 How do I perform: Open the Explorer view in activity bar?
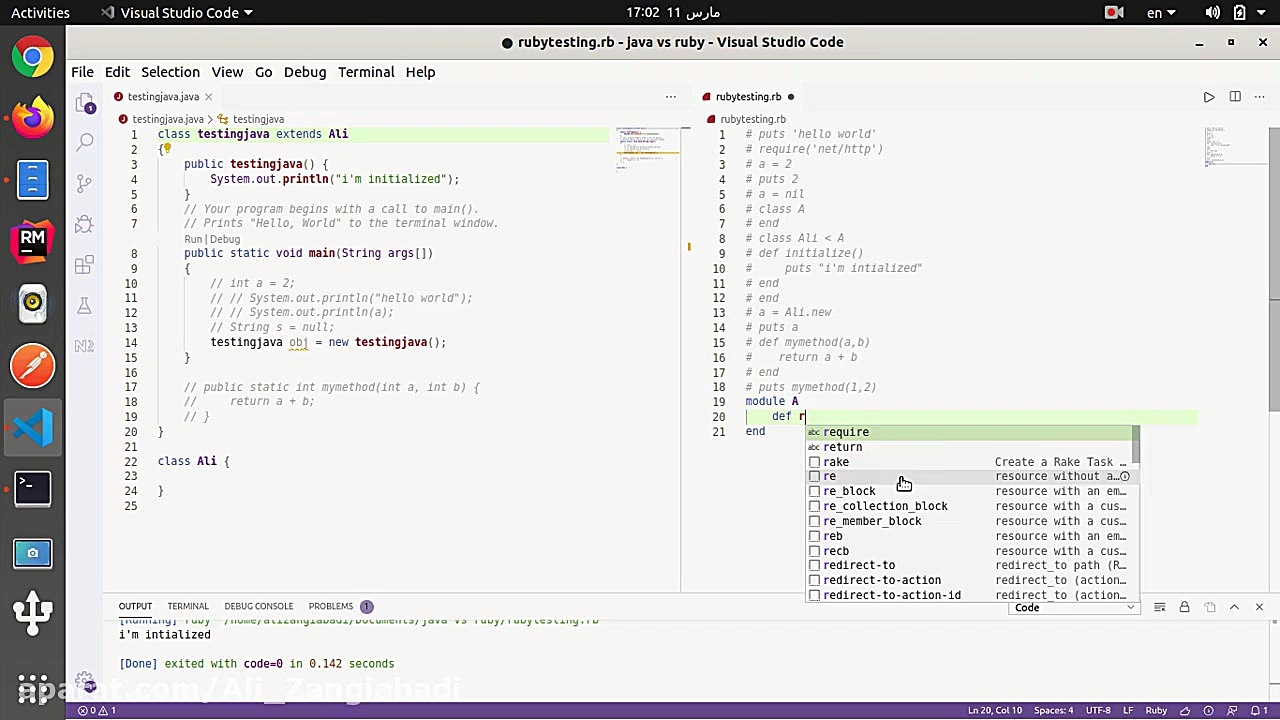[85, 104]
